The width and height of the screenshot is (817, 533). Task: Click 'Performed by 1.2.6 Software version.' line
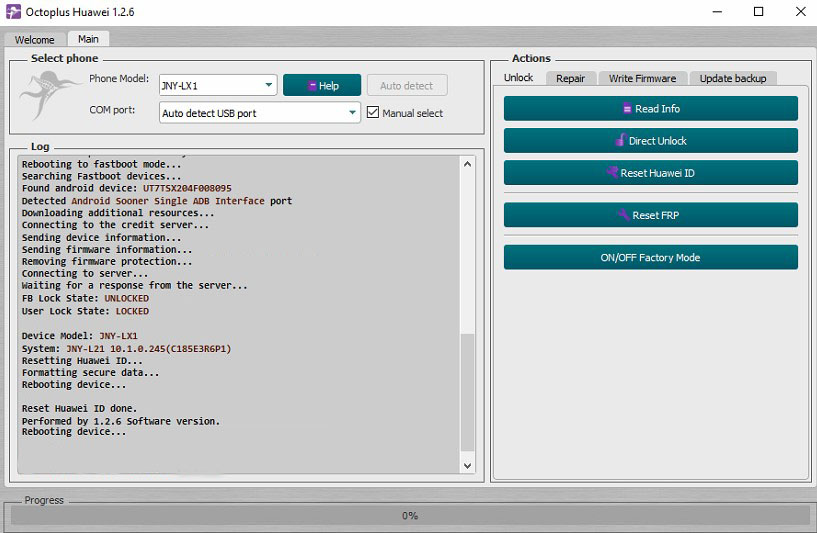click(x=120, y=421)
